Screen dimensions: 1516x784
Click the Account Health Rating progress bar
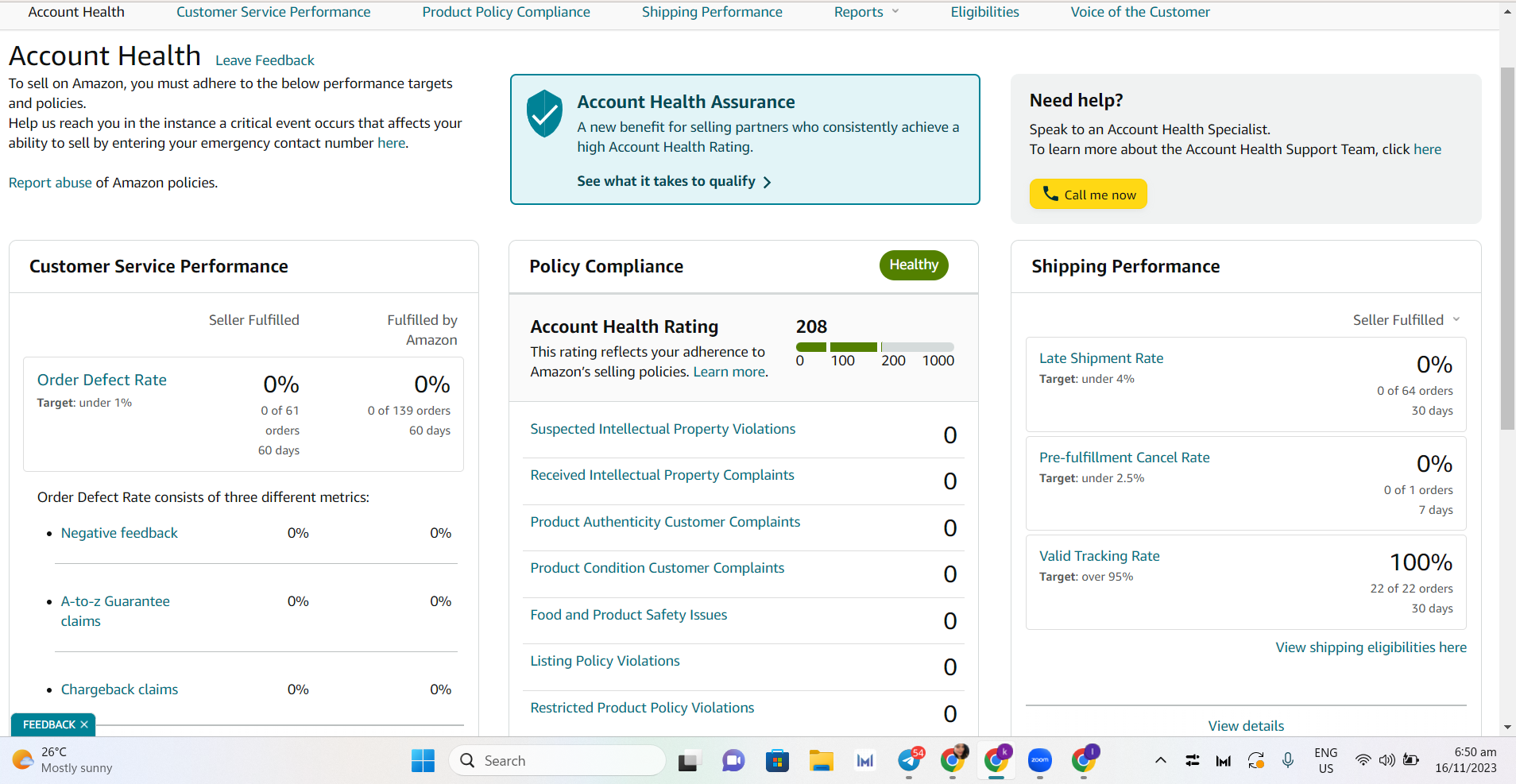(875, 347)
